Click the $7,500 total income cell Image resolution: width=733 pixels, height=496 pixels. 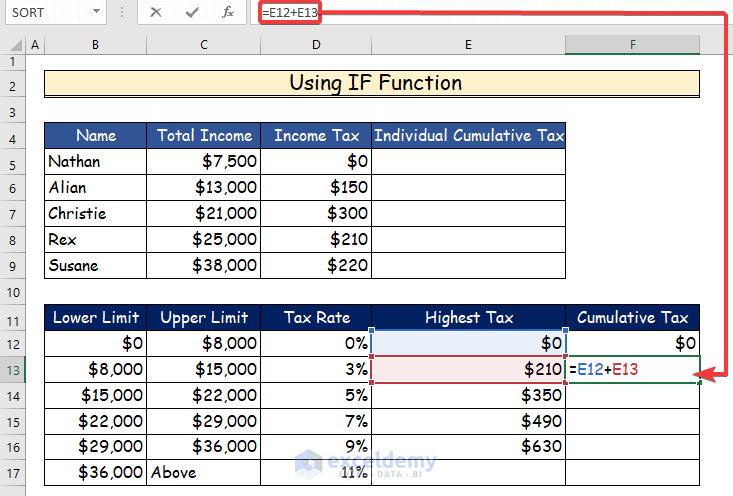[204, 162]
